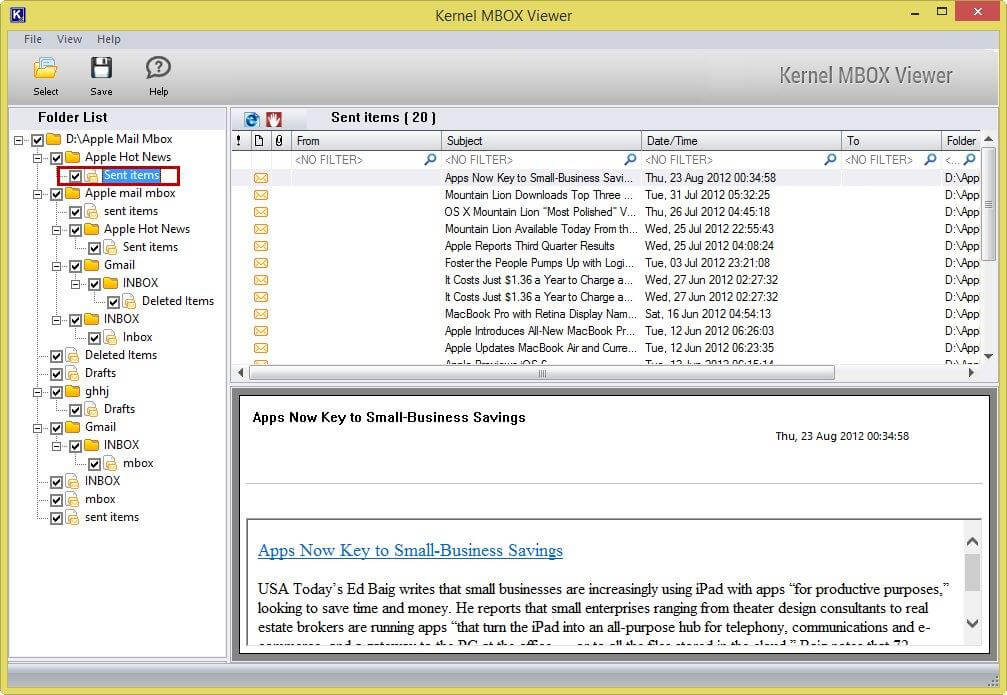Sort by the Date/Time column header

(741, 141)
